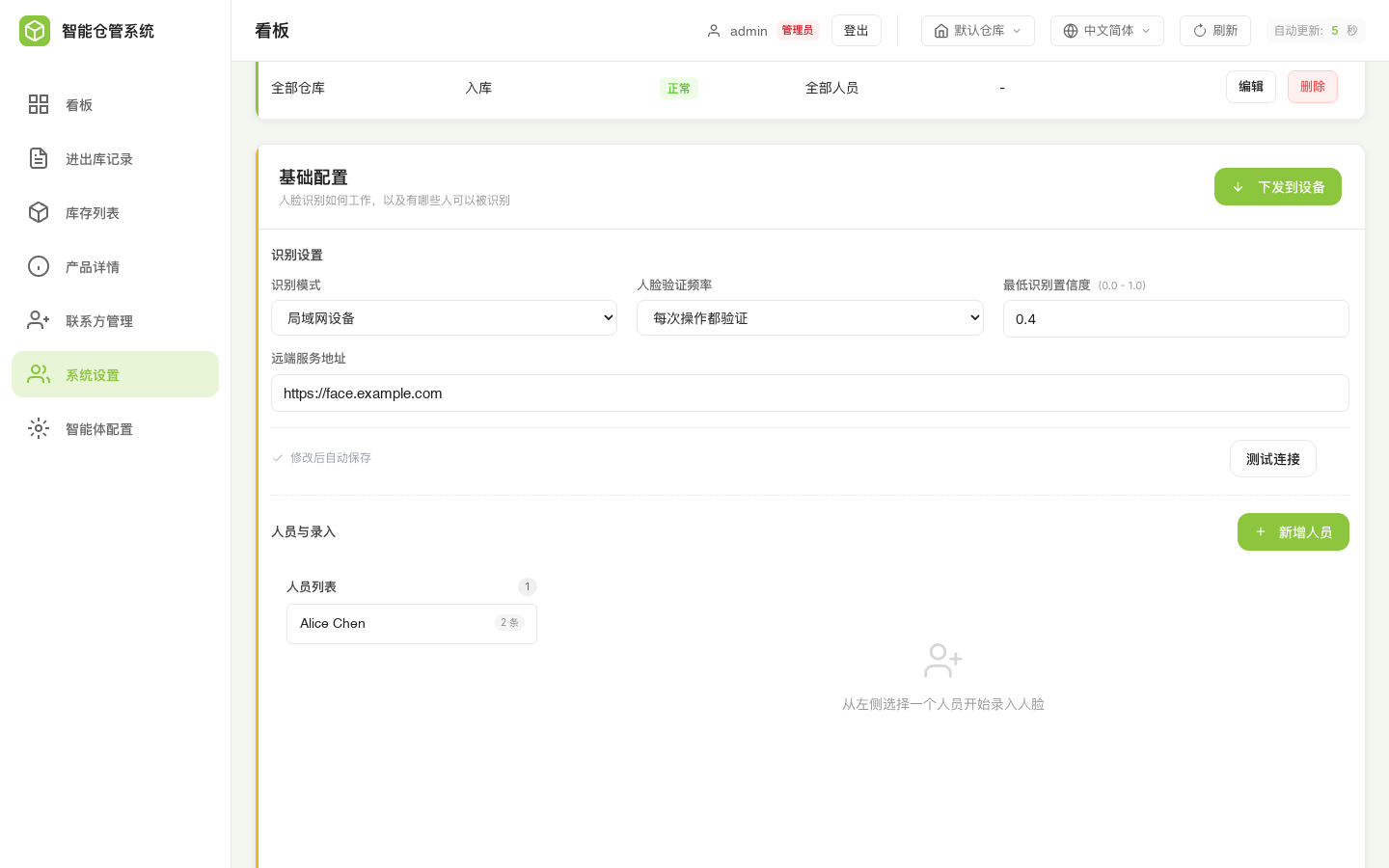
Task: Open the 中文简体 language dropdown
Action: pyautogui.click(x=1107, y=31)
